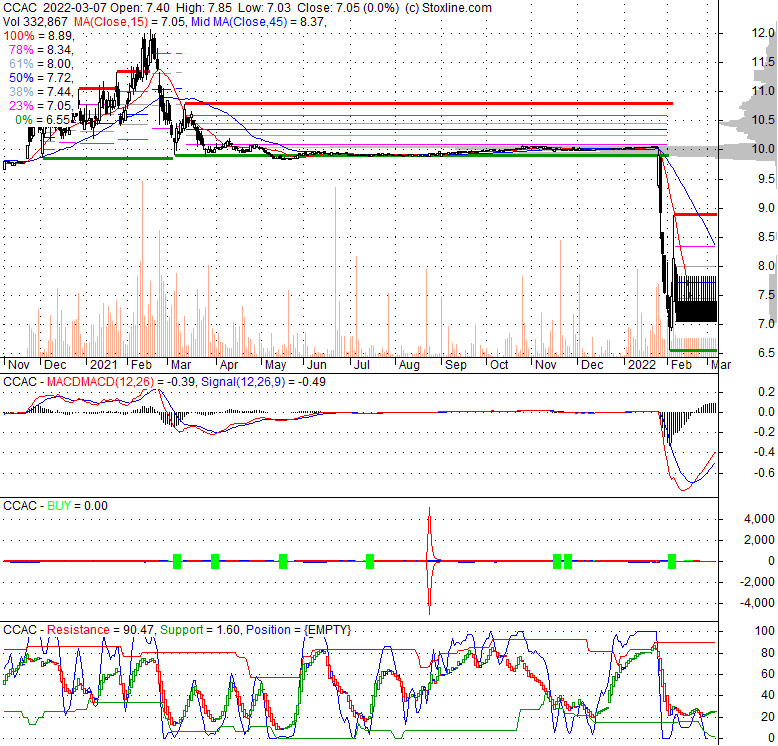Click the first Mar timeline label

click(181, 365)
